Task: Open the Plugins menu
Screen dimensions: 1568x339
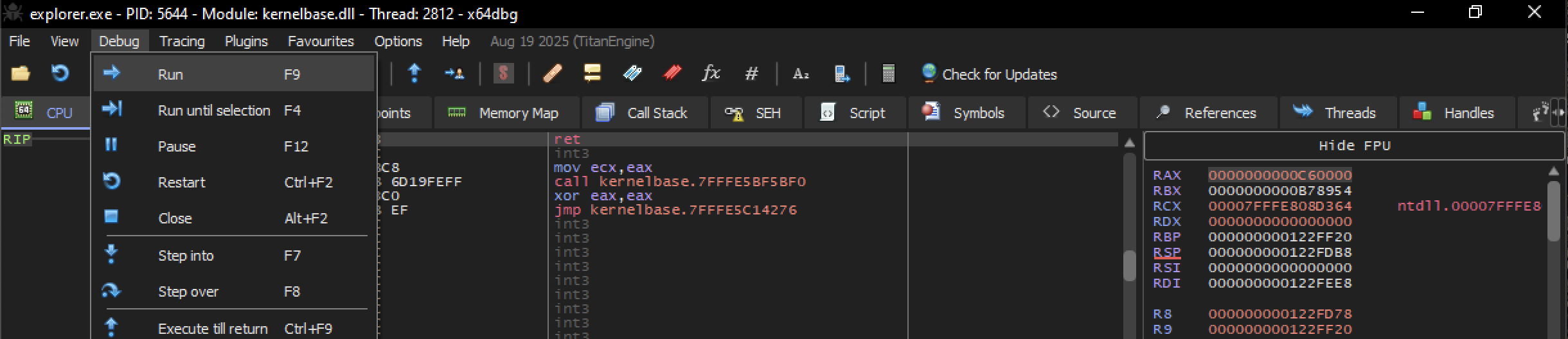Action: click(246, 41)
